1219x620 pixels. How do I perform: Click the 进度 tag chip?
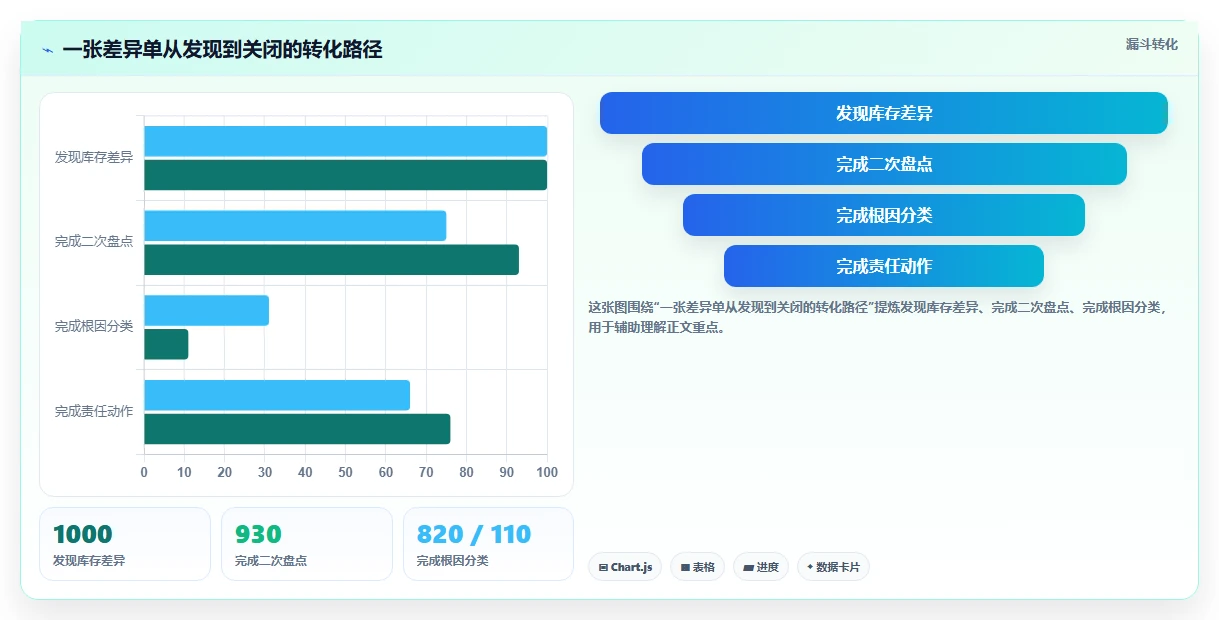(761, 567)
